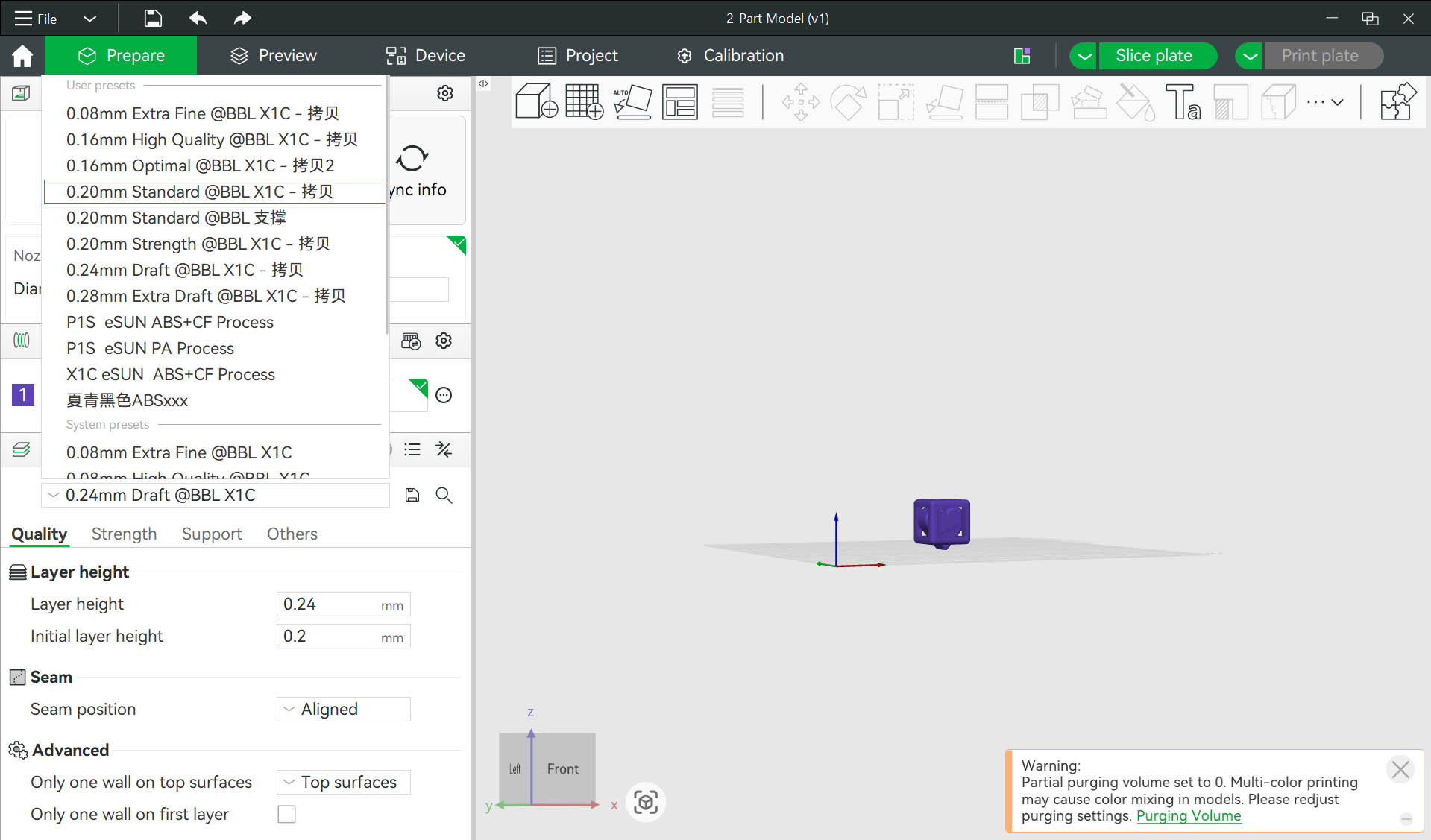Undo the last action
The image size is (1431, 840).
pos(198,18)
